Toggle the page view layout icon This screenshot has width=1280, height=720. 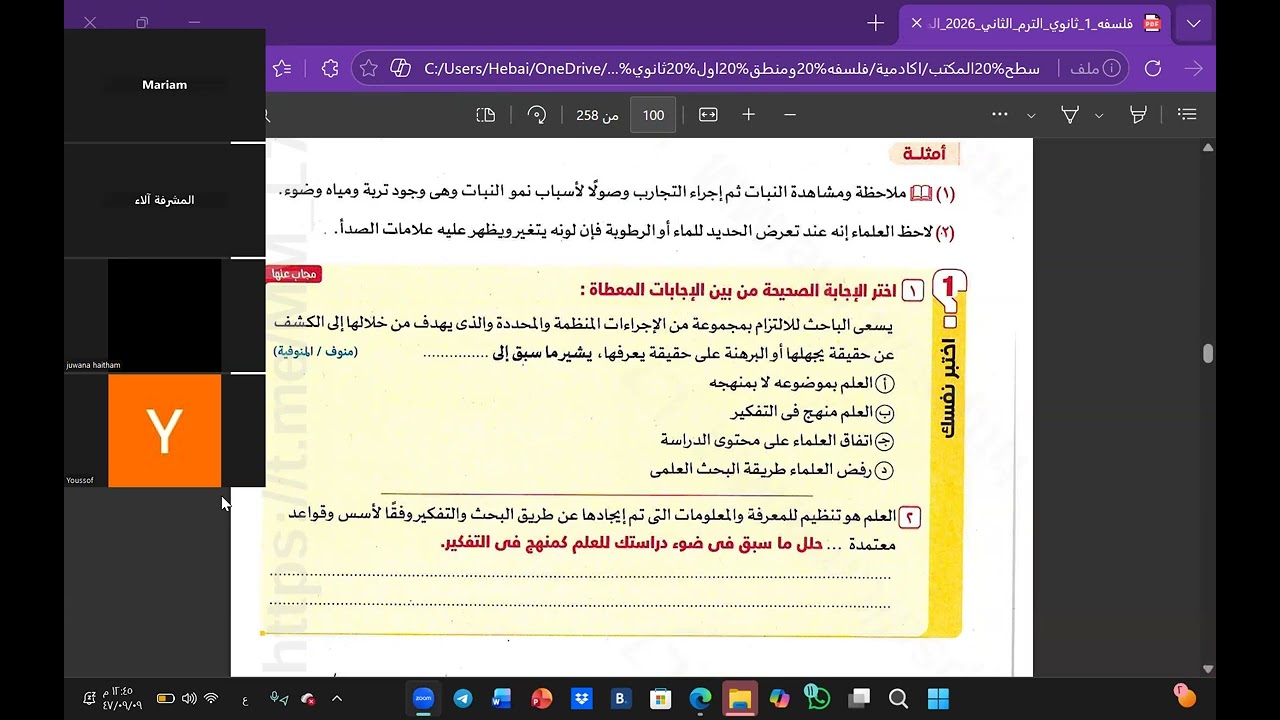click(486, 115)
